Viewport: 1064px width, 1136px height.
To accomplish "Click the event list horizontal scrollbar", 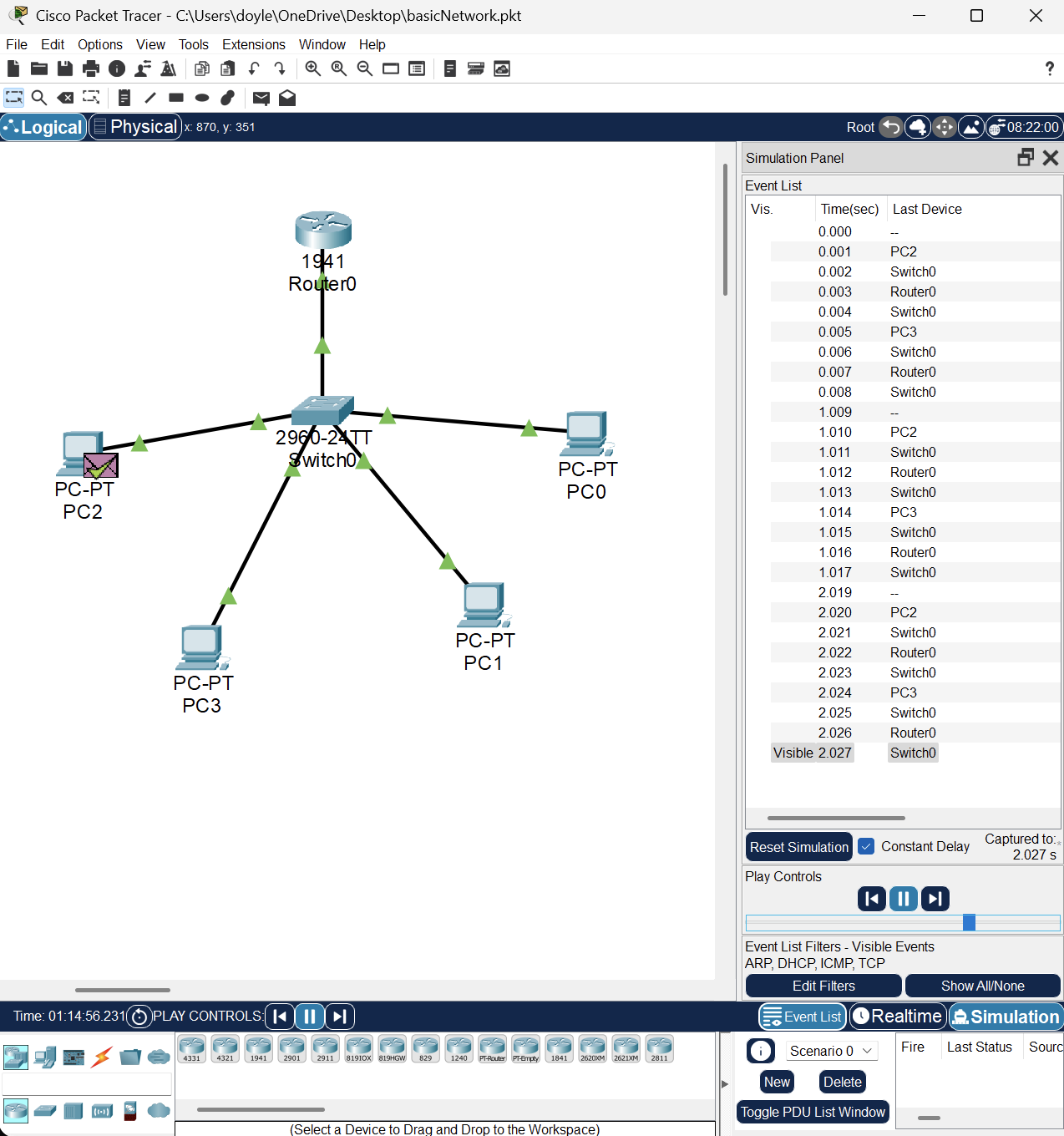I will tap(836, 818).
